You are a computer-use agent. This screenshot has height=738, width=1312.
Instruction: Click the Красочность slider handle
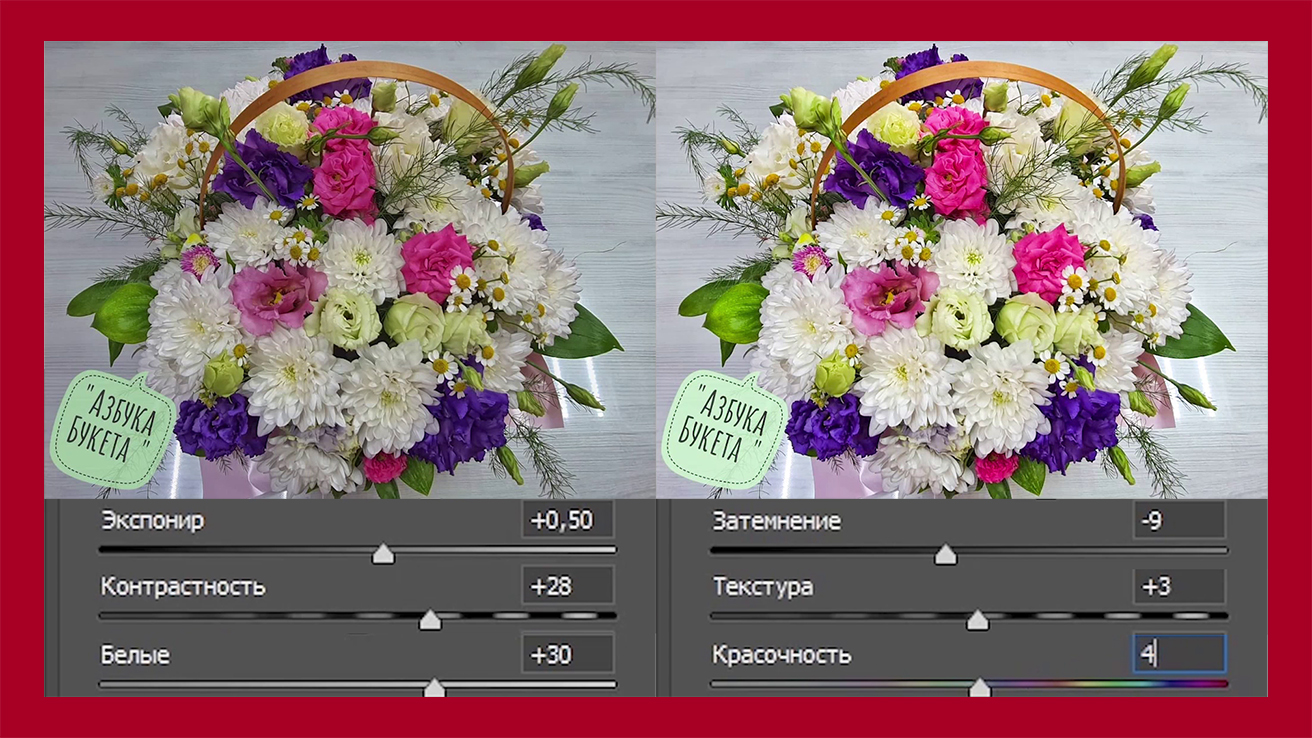(x=980, y=687)
